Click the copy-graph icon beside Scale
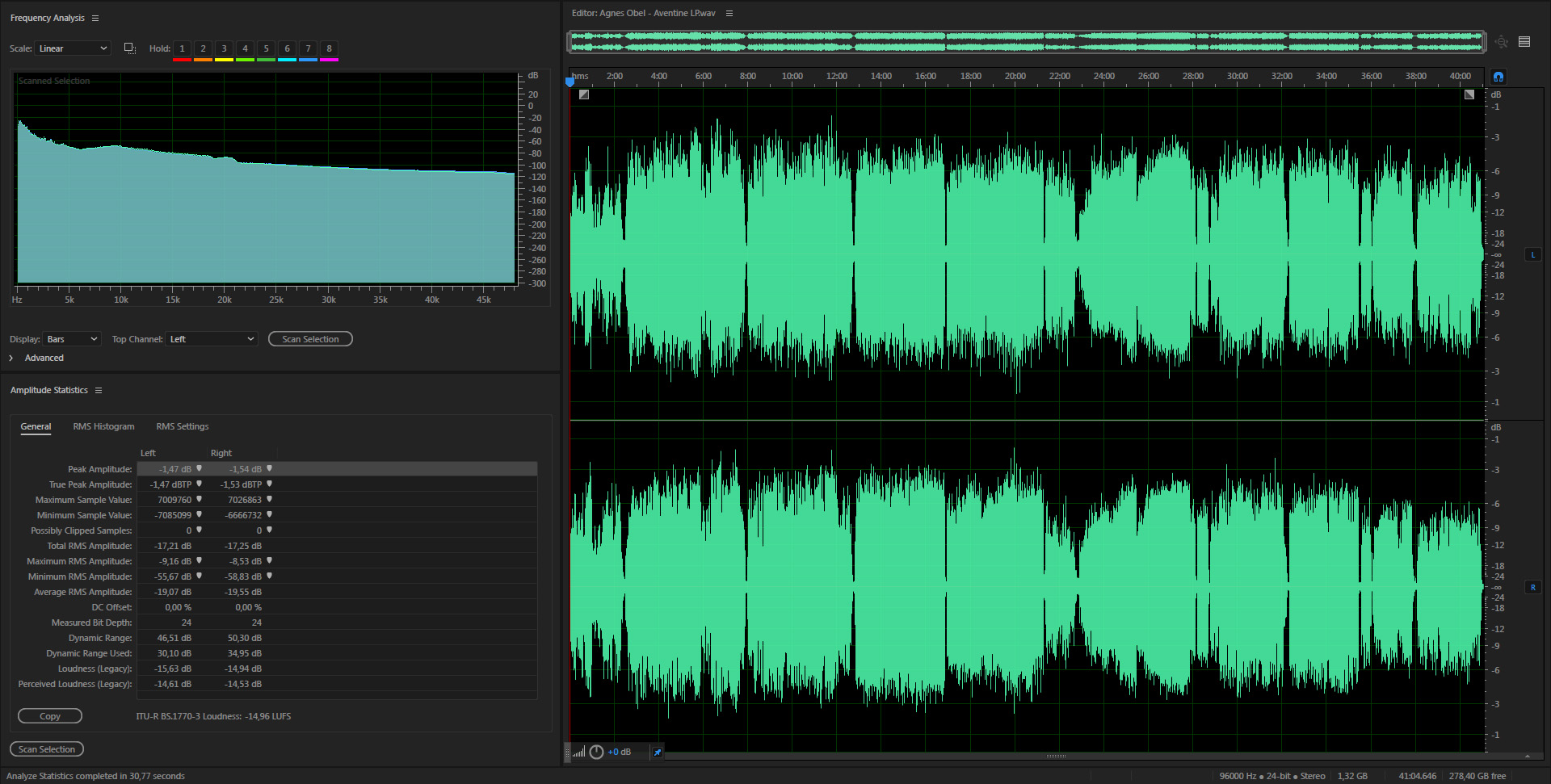1551x784 pixels. tap(129, 48)
